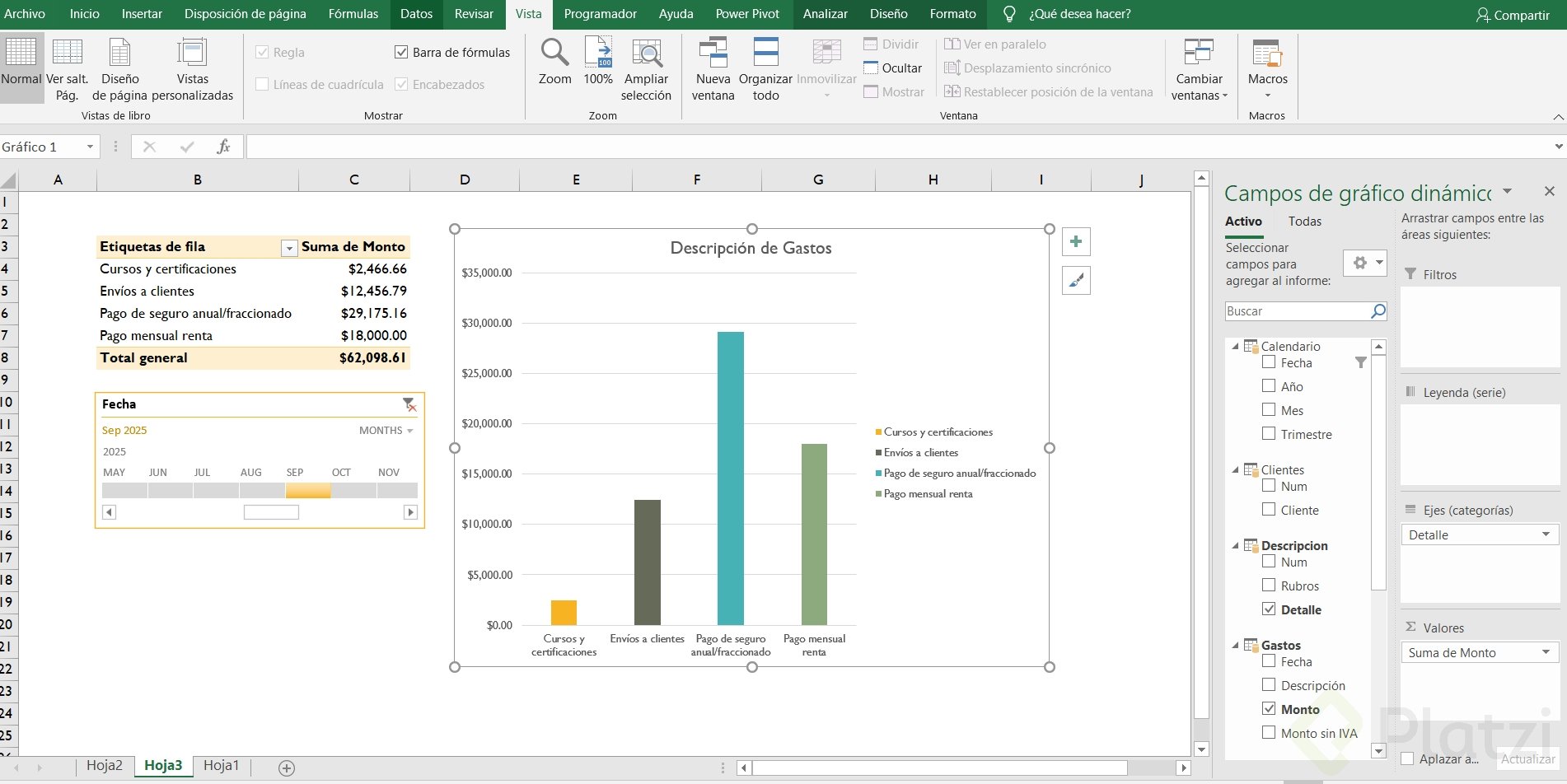Screen dimensions: 1567x784
Task: Click Ampliar selección icon
Action: click(647, 54)
